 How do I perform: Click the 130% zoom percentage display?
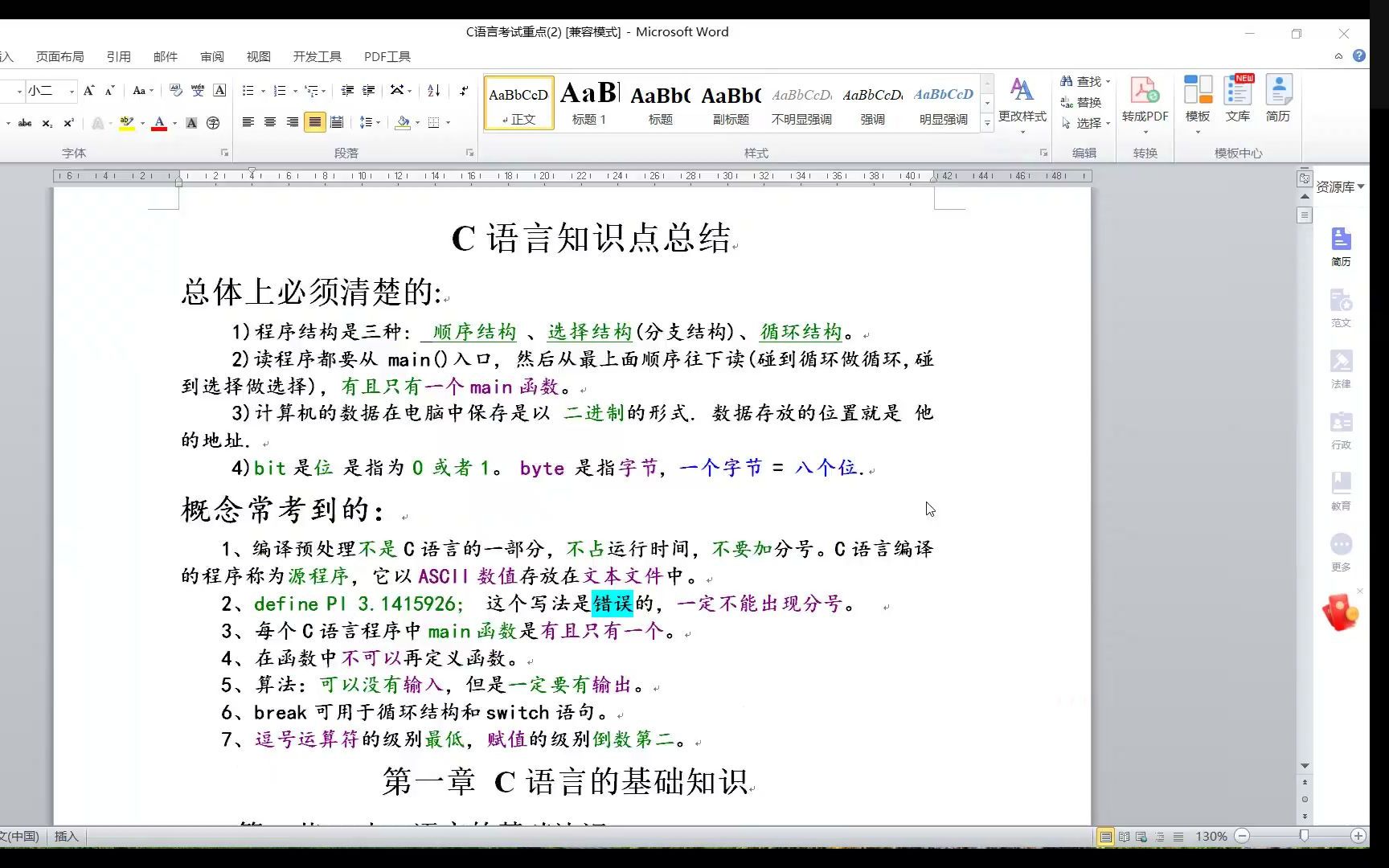tap(1211, 836)
